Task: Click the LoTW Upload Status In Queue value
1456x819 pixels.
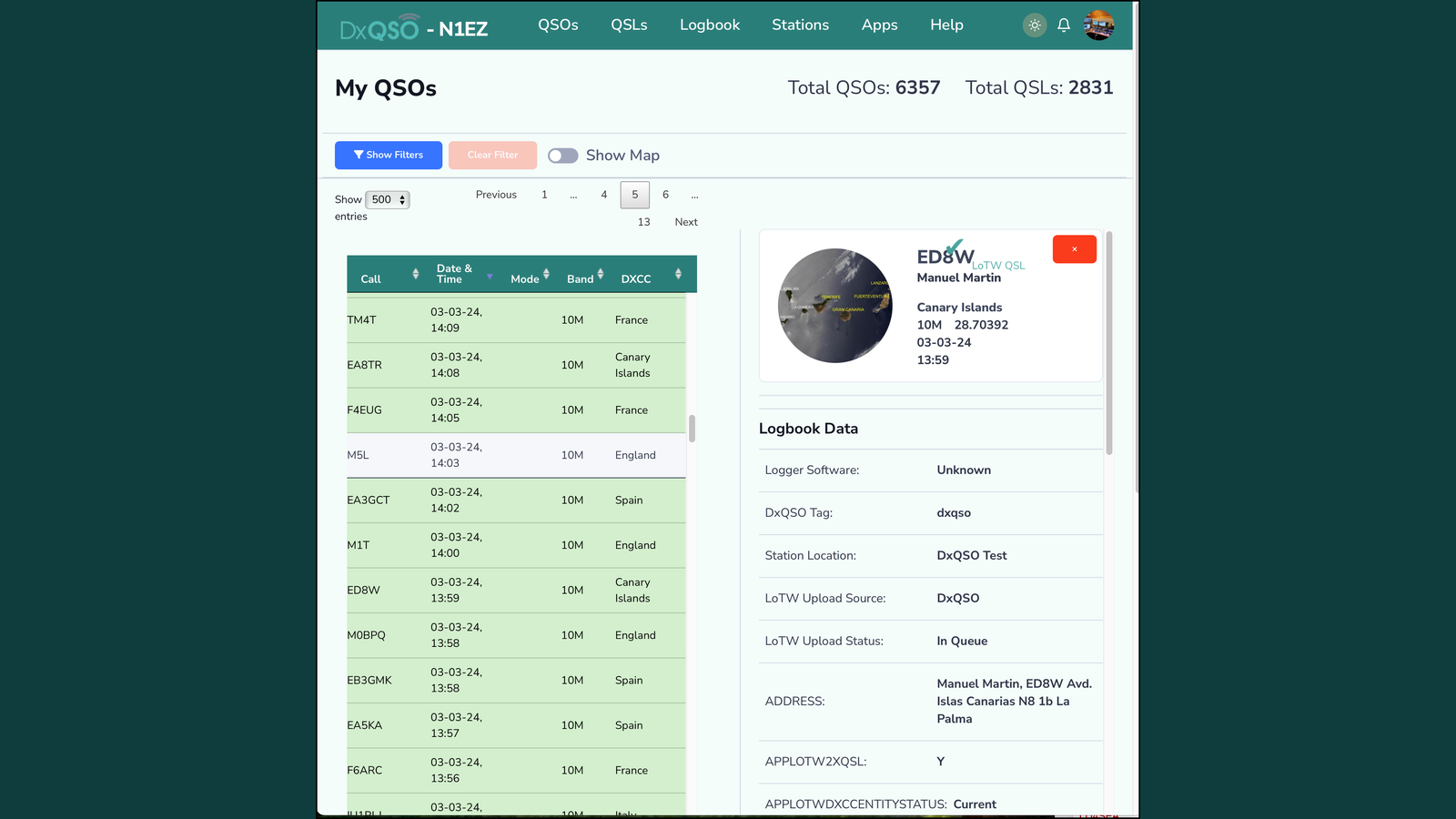Action: coord(962,641)
